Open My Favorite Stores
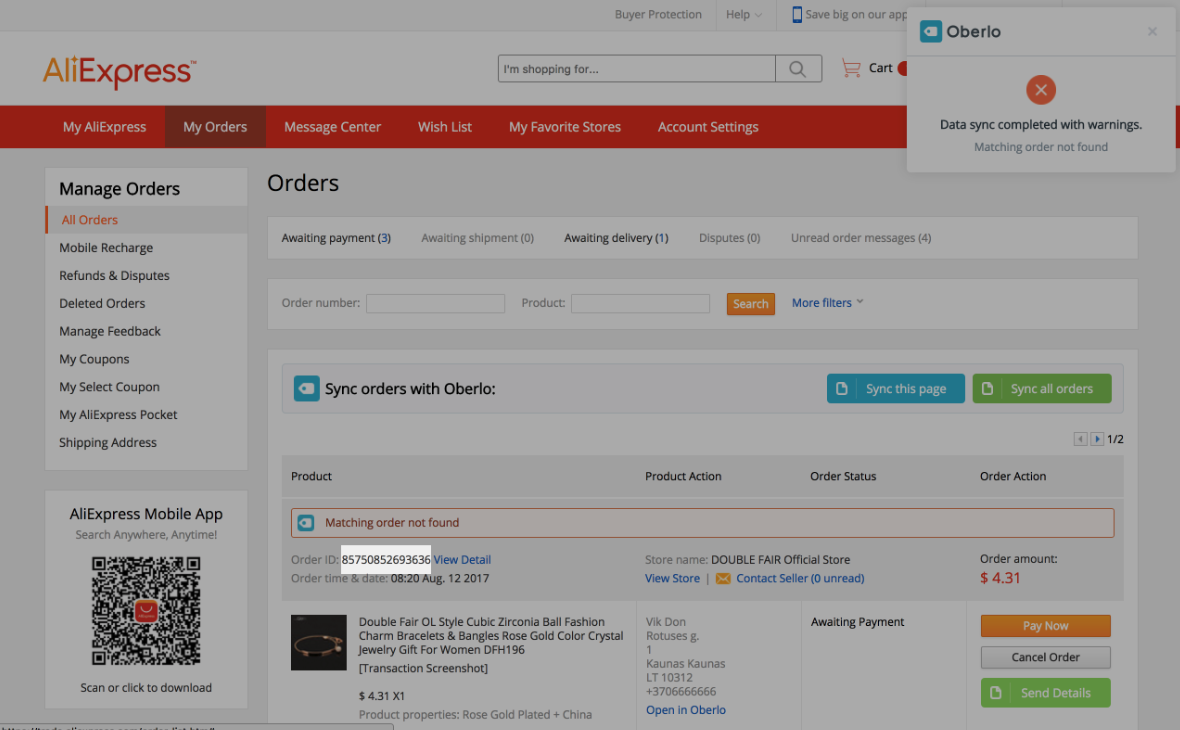Viewport: 1180px width, 730px height. (x=565, y=127)
